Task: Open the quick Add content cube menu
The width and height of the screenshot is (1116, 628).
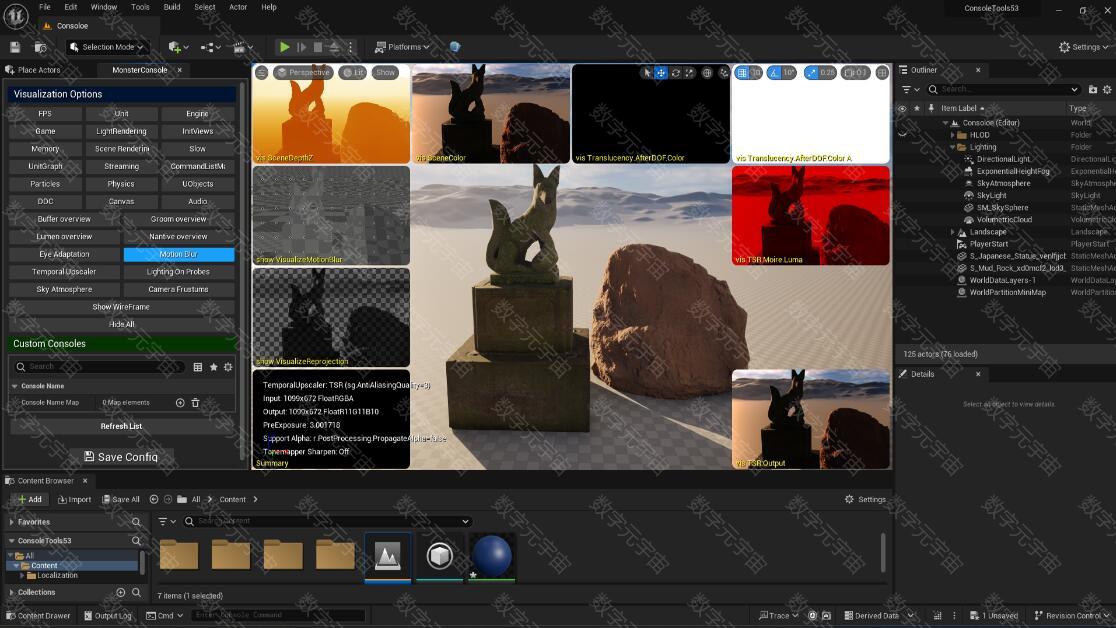Action: (178, 47)
